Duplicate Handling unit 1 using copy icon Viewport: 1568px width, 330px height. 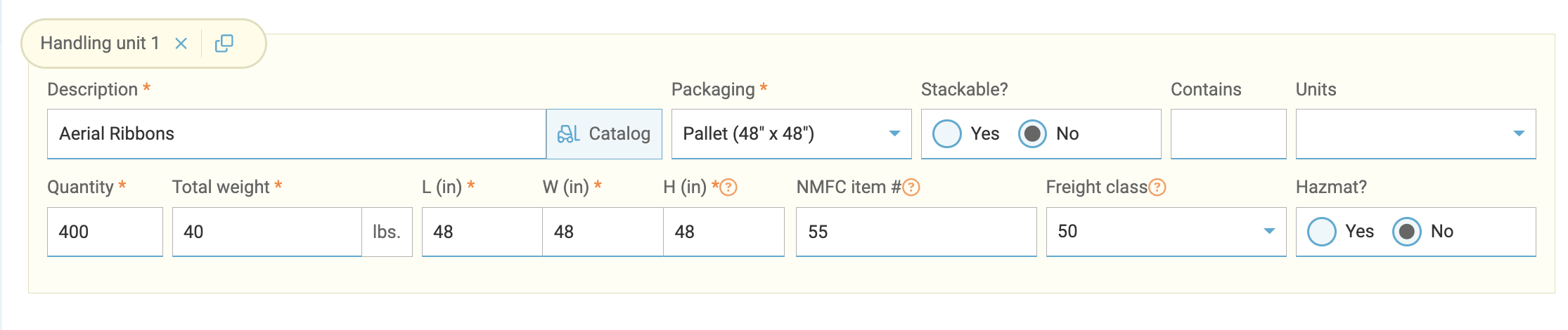tap(224, 44)
